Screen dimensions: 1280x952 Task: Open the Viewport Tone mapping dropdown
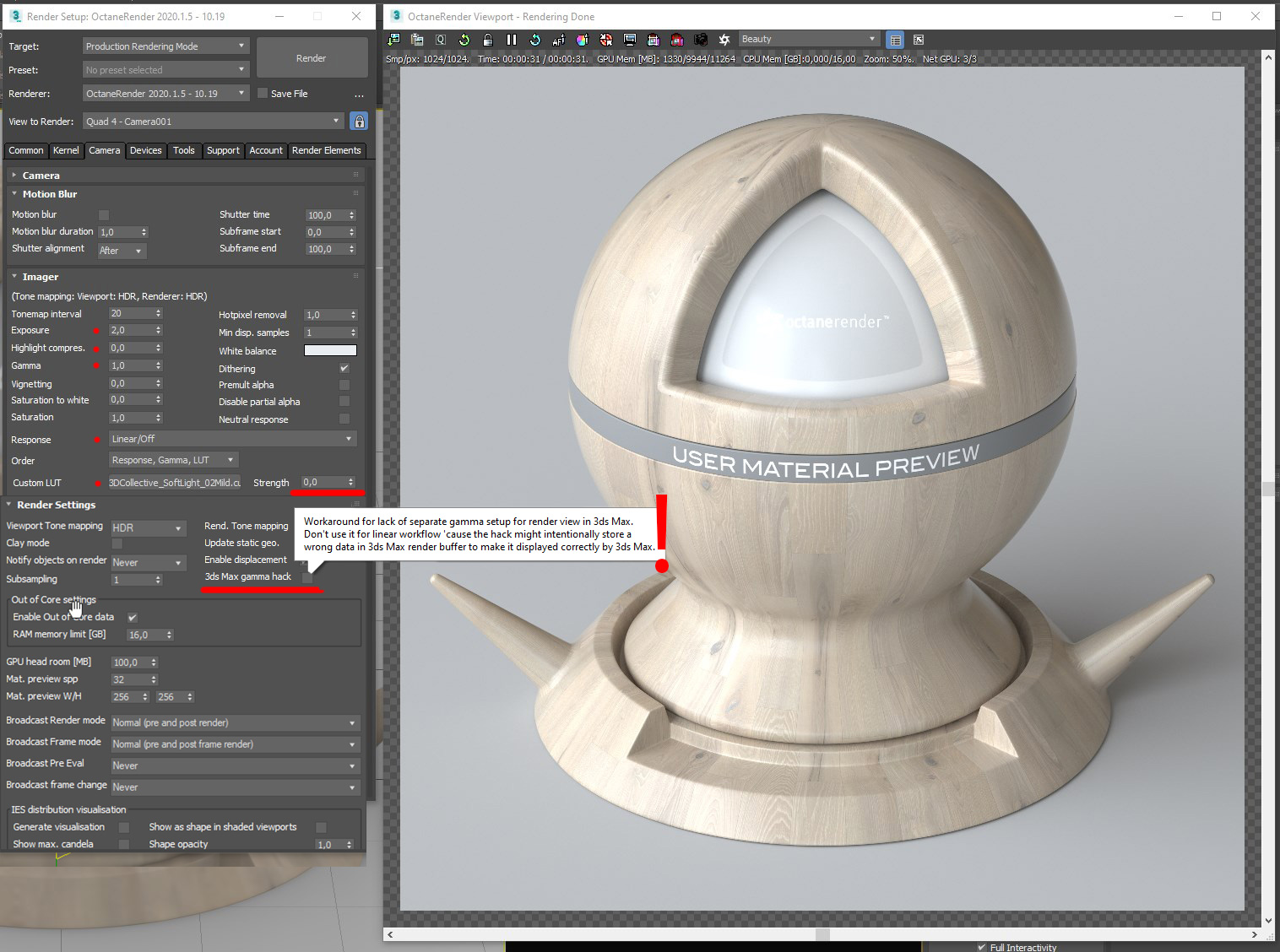point(148,528)
